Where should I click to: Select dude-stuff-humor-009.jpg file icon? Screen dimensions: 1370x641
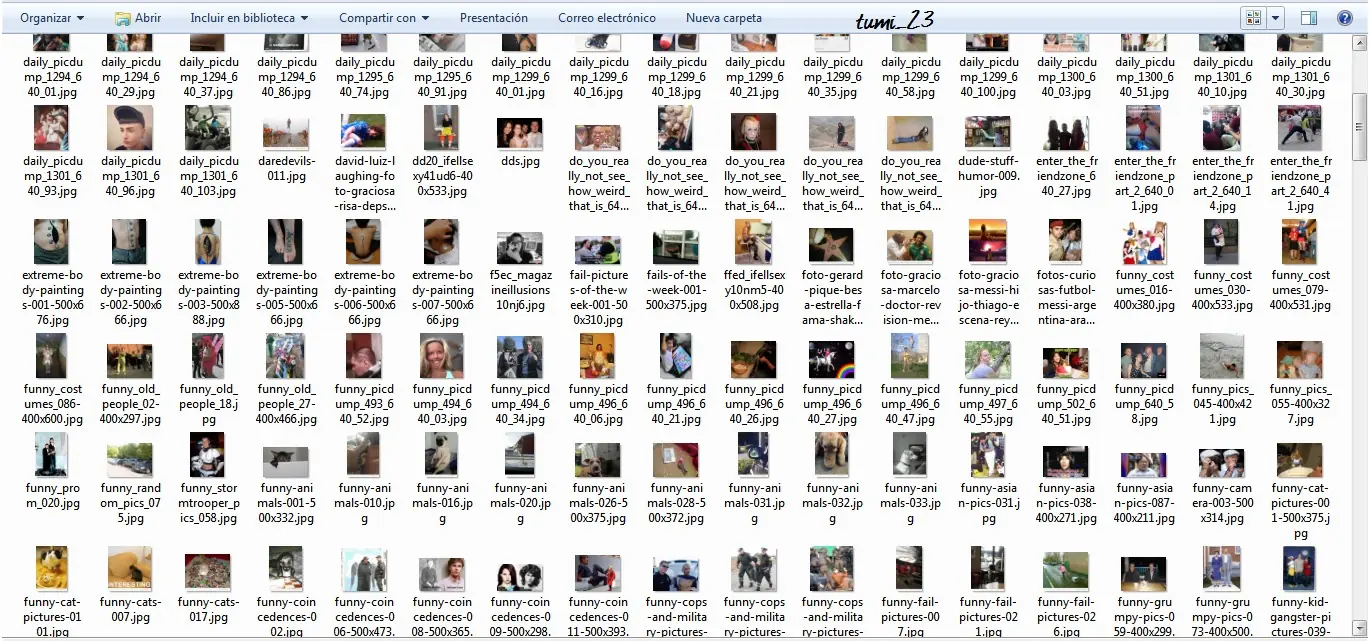point(988,132)
